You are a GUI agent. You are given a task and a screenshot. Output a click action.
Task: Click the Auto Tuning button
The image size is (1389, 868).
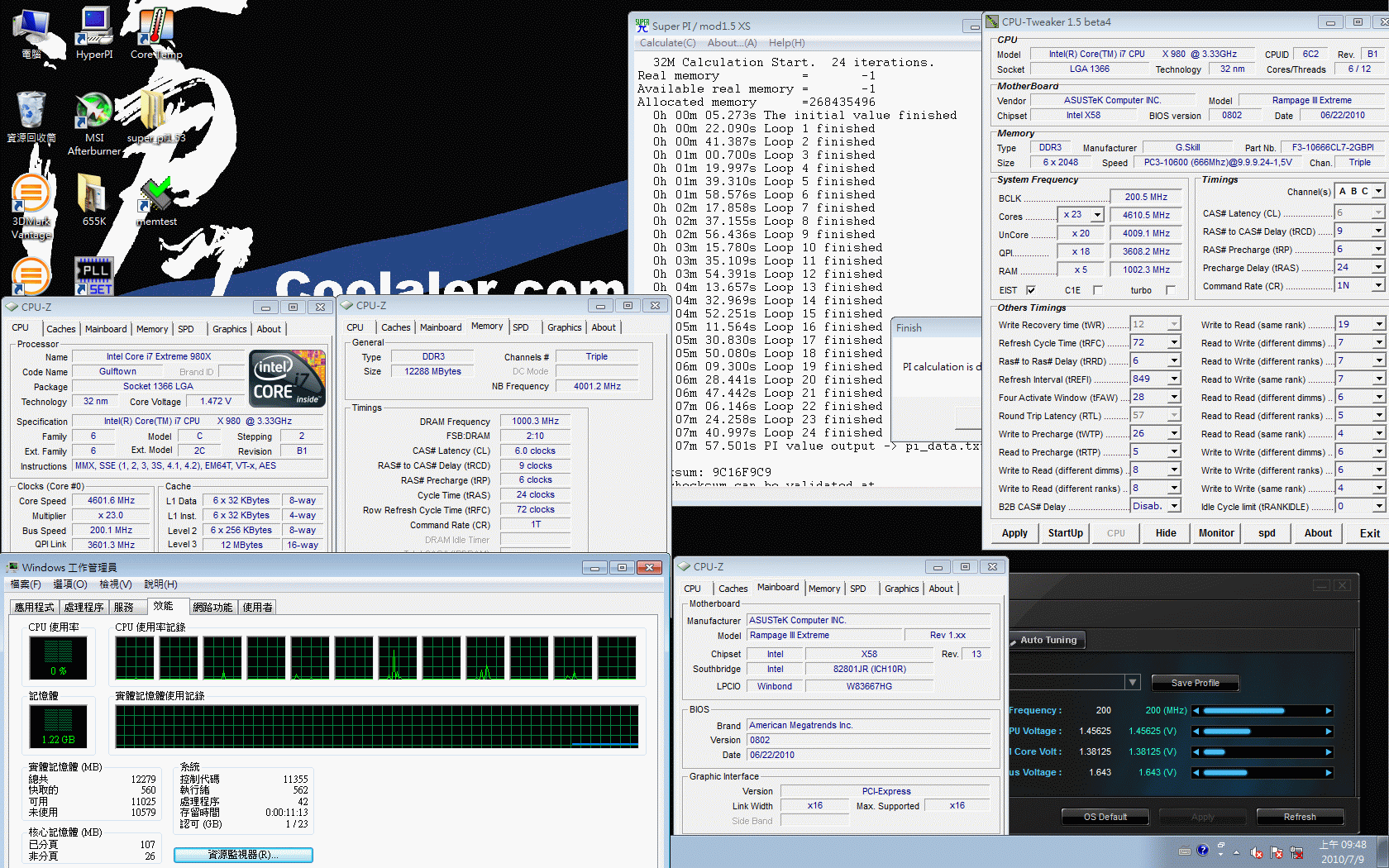click(x=1048, y=640)
